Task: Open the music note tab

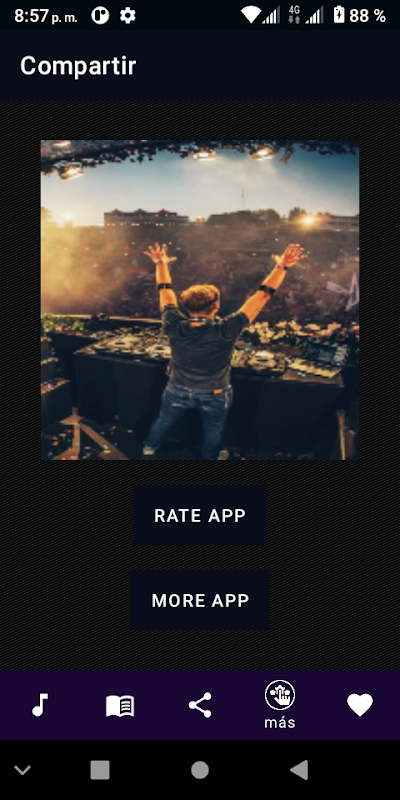Action: click(40, 705)
